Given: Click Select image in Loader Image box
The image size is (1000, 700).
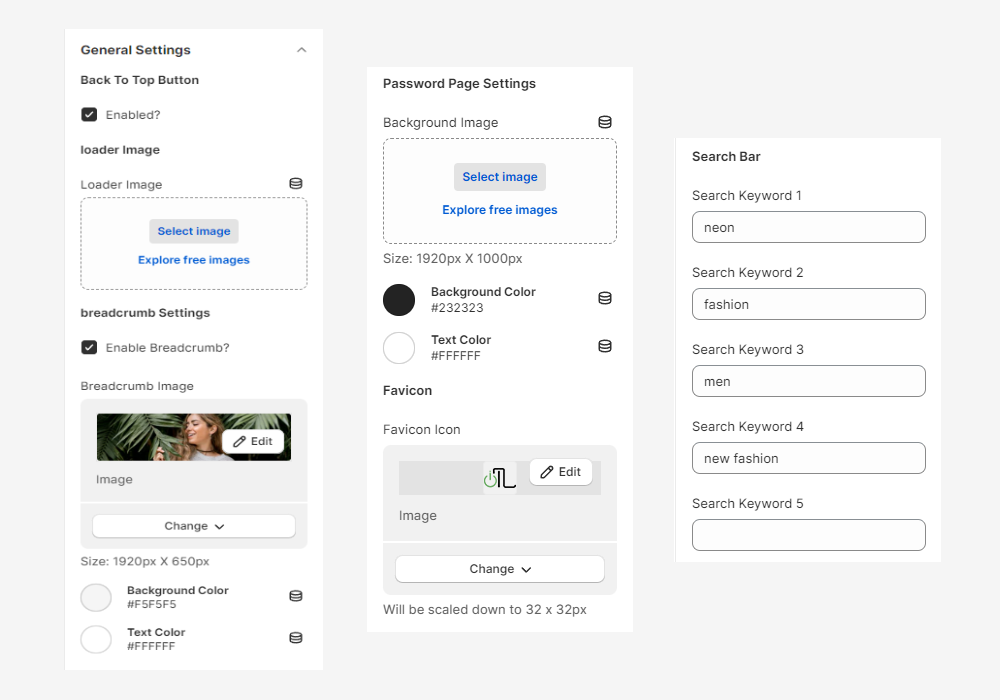Looking at the screenshot, I should [x=194, y=231].
